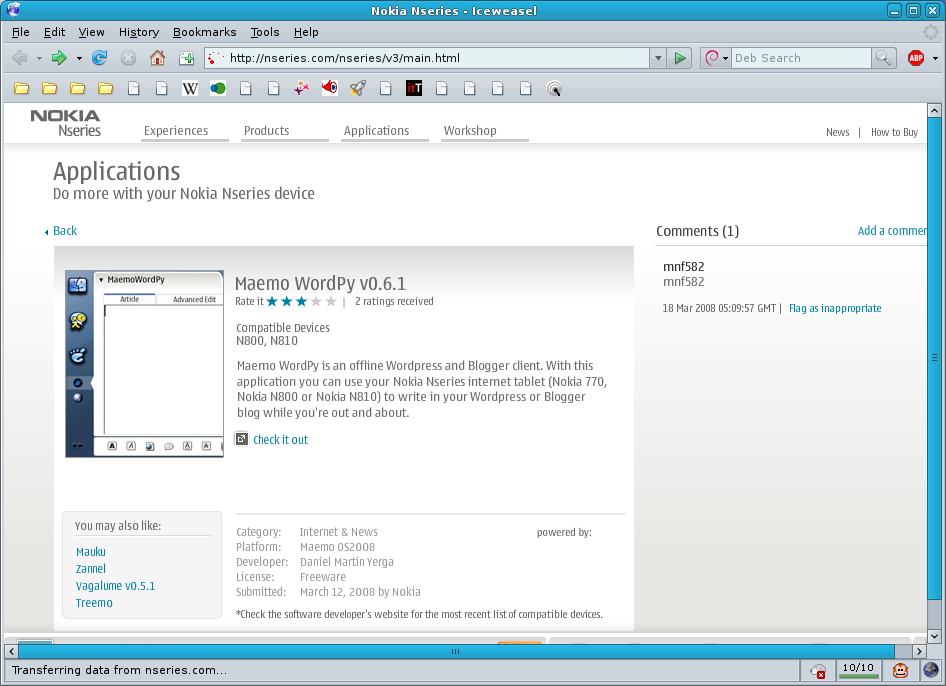
Task: Open the Tools menu
Action: tap(265, 32)
